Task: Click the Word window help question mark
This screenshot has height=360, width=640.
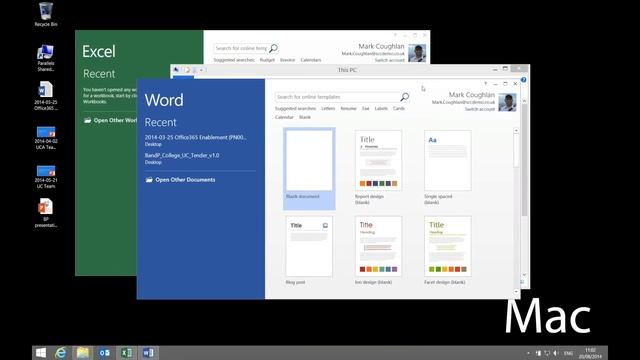Action: 485,84
